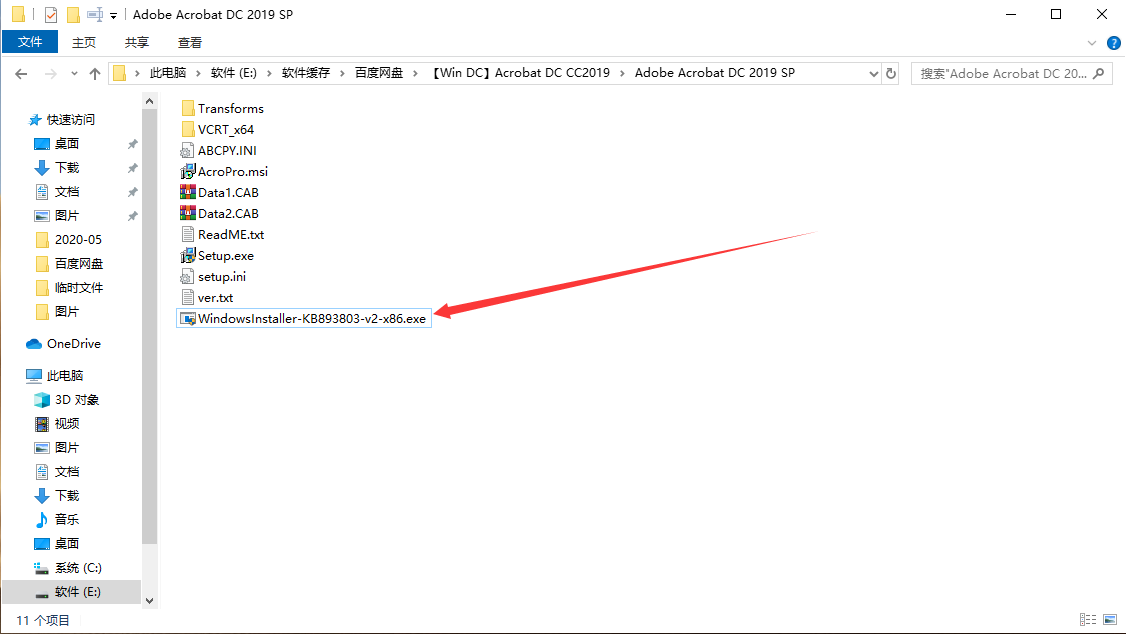Screen dimensions: 1126x634
Task: Open Customize Quick Access Toolbar dropdown
Action: [x=113, y=15]
